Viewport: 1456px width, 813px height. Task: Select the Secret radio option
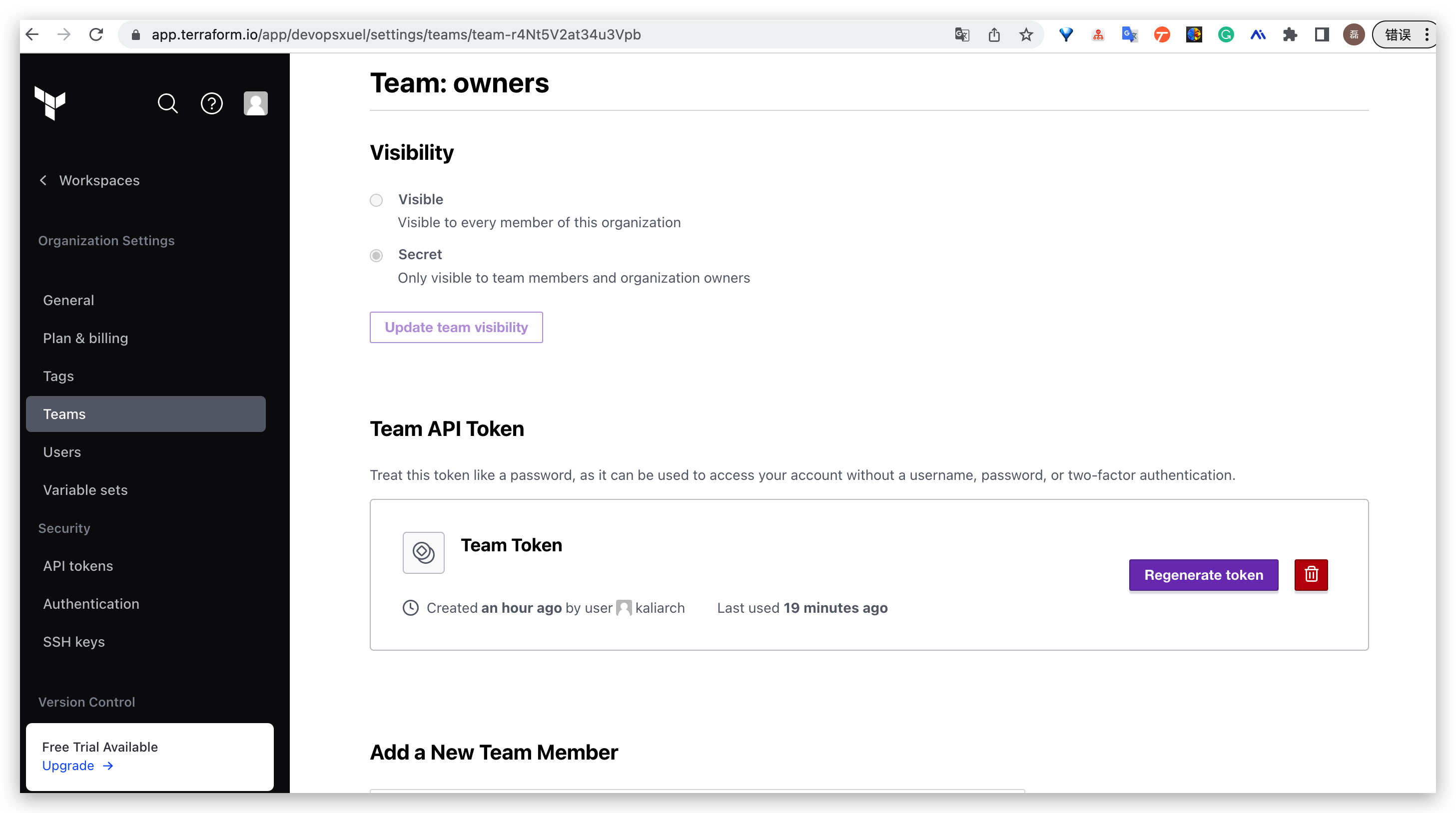(x=376, y=255)
